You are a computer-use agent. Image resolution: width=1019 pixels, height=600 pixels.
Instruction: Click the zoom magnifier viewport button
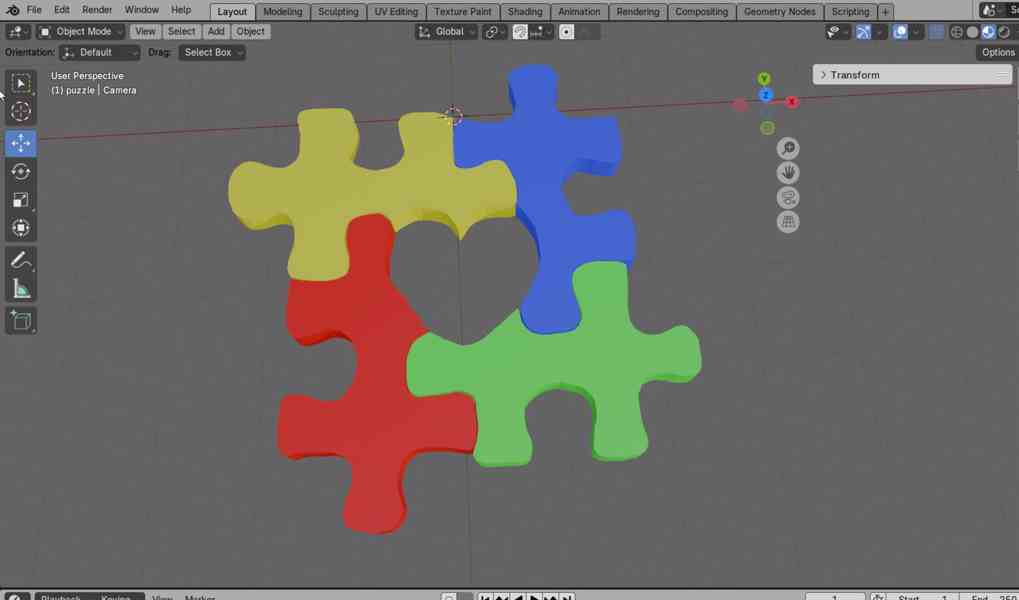click(x=788, y=149)
